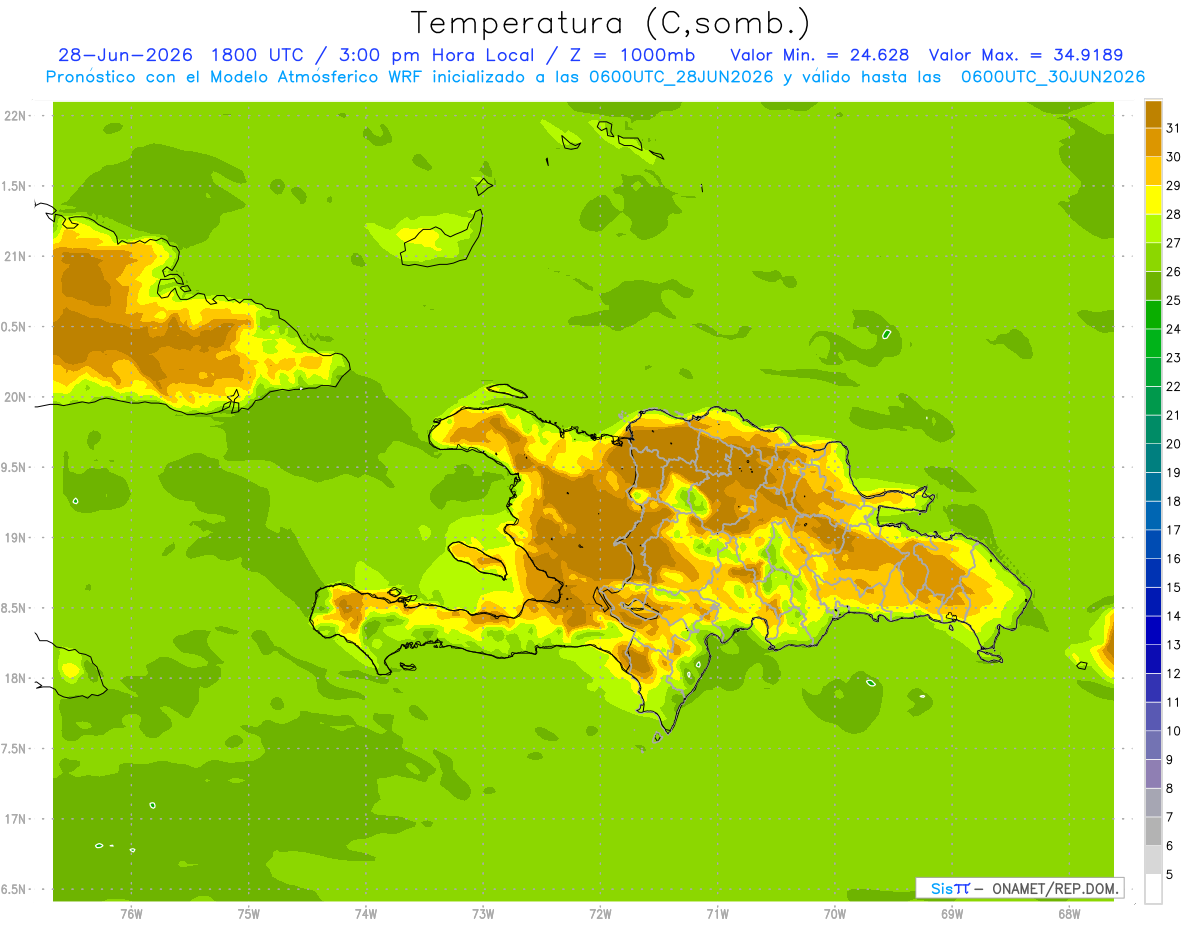The height and width of the screenshot is (927, 1200).
Task: Click the 'SisTT – ONAMET/REP.DOM.' credit label
Action: tap(1020, 888)
